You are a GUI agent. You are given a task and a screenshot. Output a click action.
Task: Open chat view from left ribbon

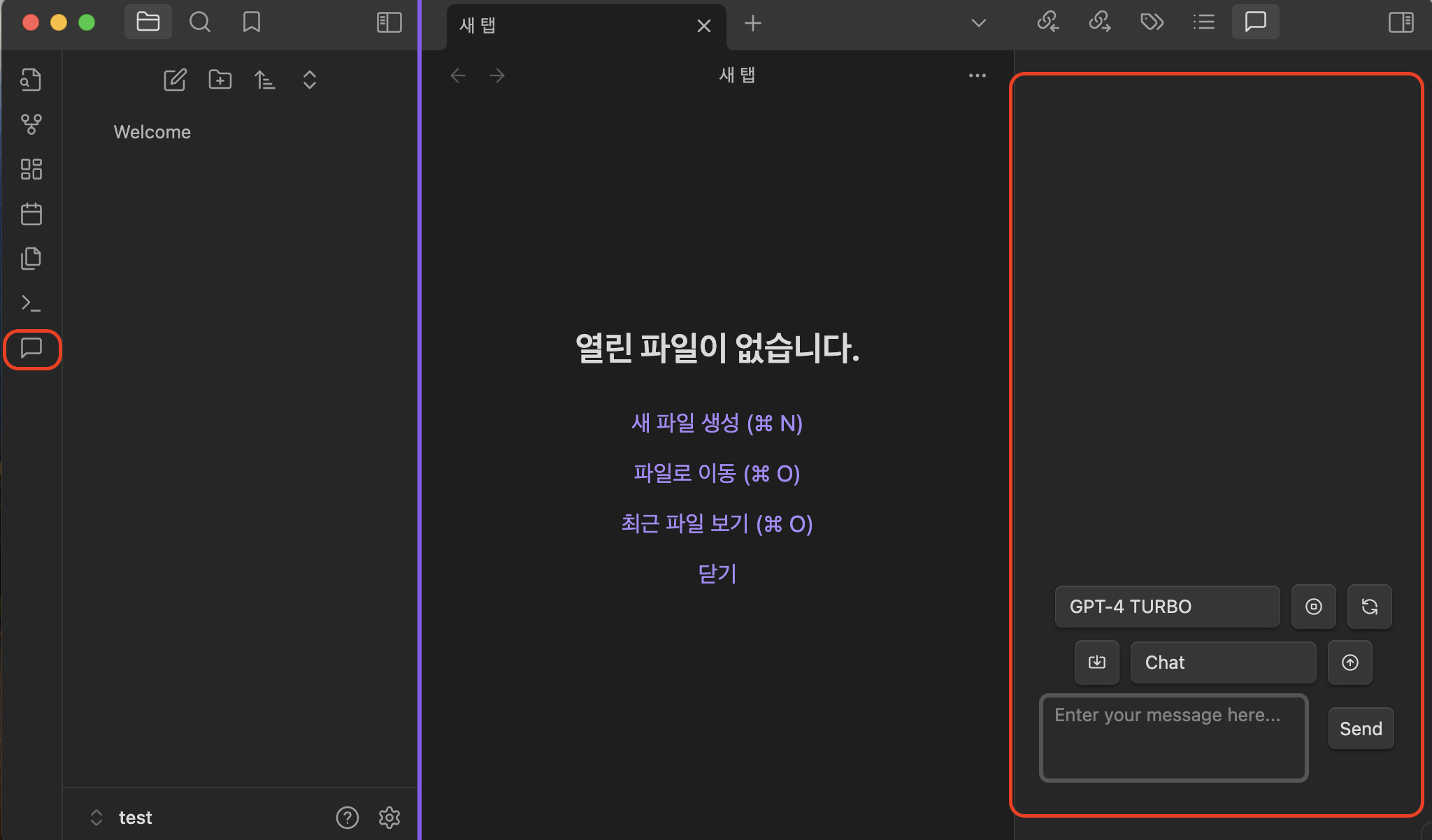[x=31, y=348]
